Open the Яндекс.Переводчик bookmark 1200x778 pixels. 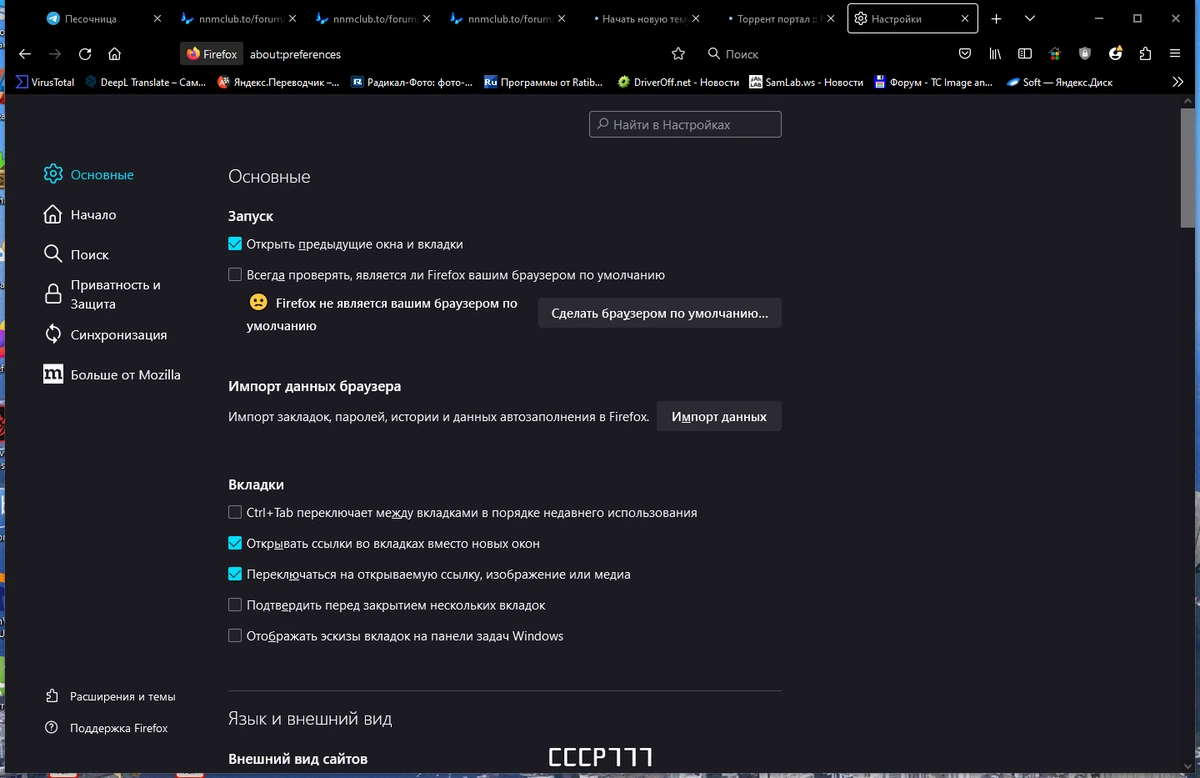279,82
